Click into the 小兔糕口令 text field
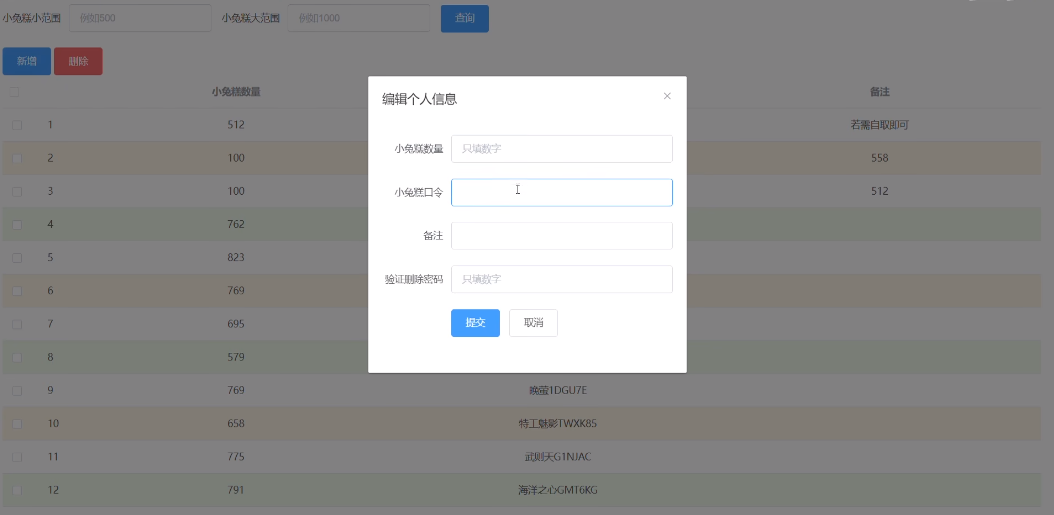 (561, 192)
